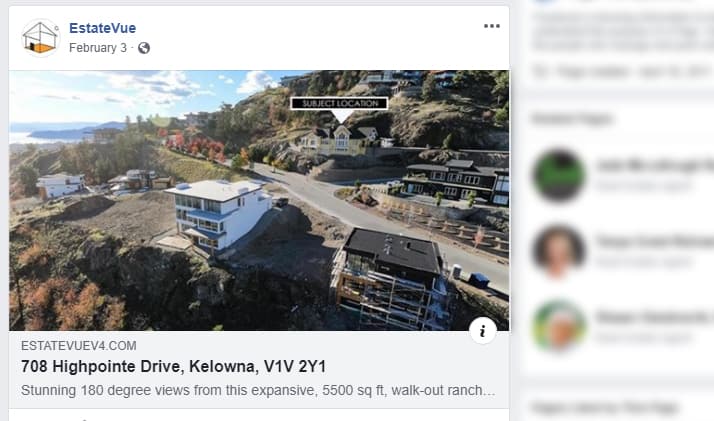
Task: Open the aerial property photo preview
Action: click(259, 200)
